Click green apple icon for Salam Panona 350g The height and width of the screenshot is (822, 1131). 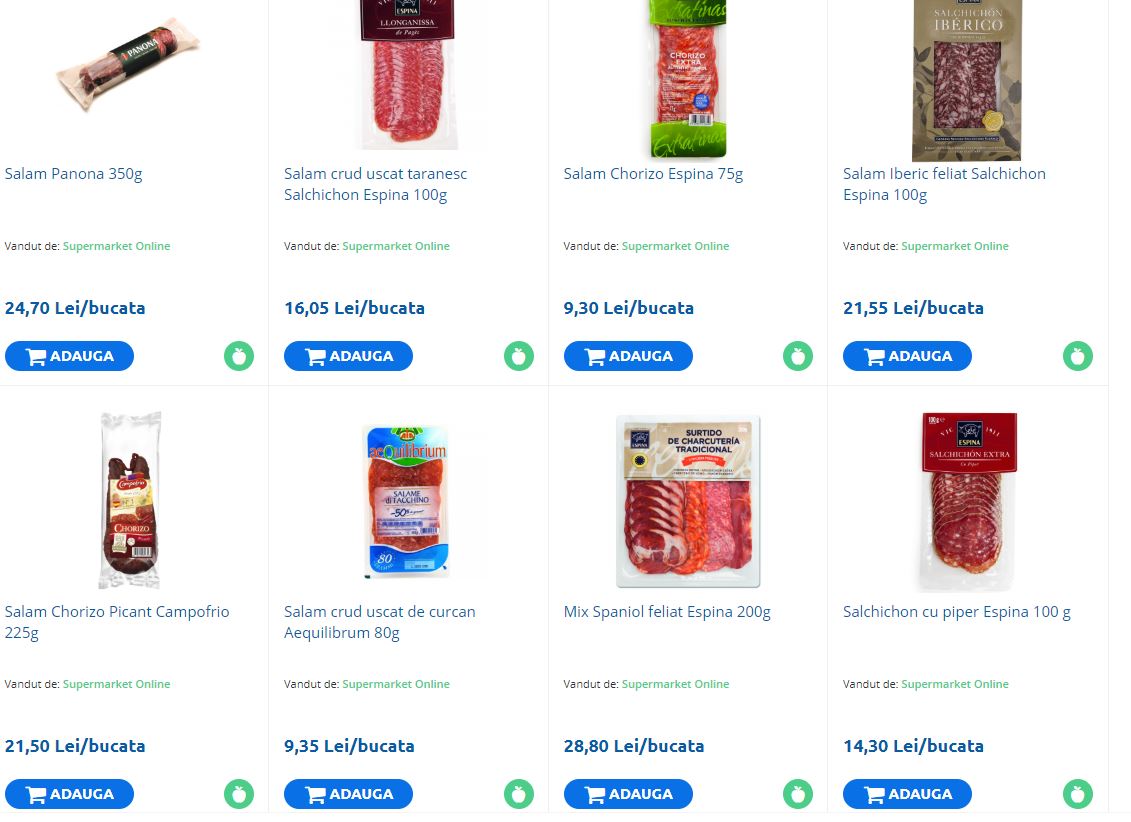tap(239, 356)
